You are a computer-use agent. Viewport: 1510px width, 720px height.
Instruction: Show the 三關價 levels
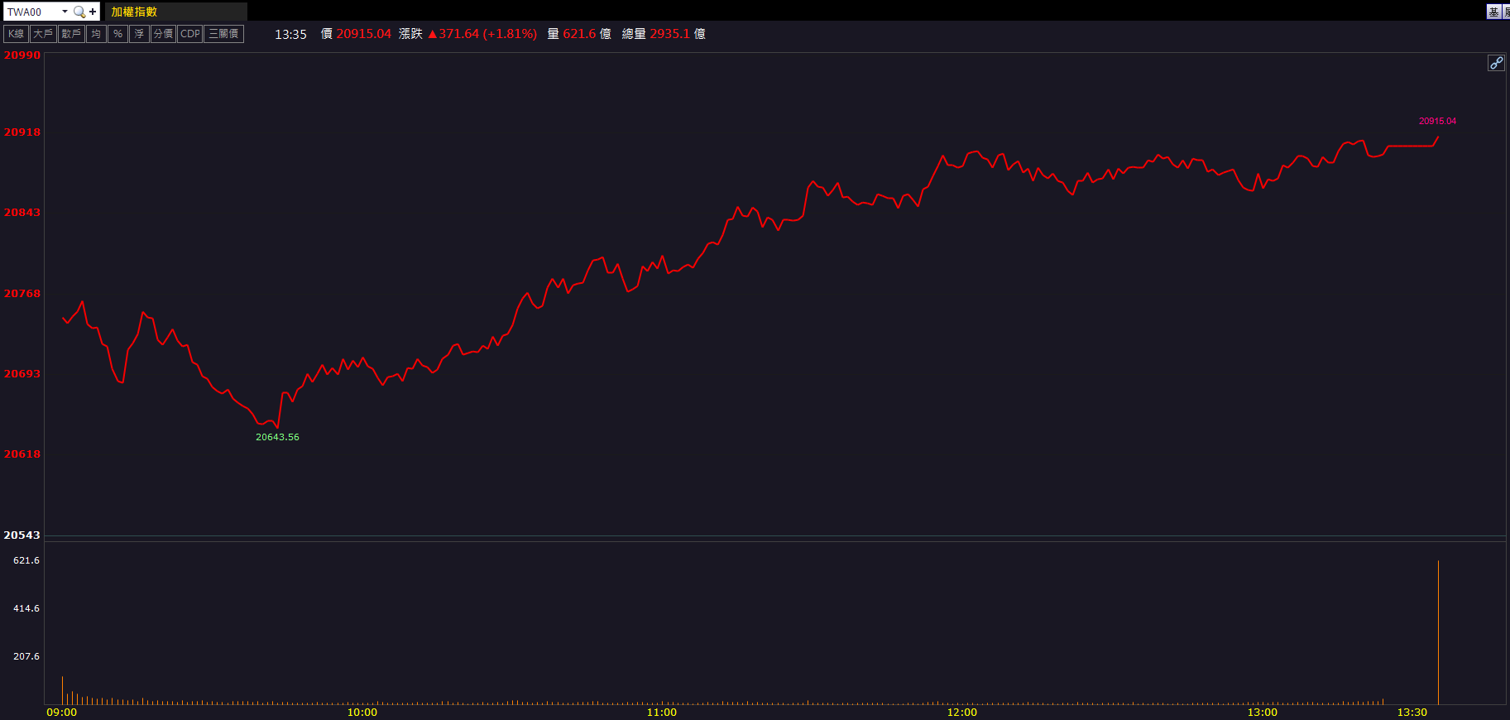tap(224, 34)
